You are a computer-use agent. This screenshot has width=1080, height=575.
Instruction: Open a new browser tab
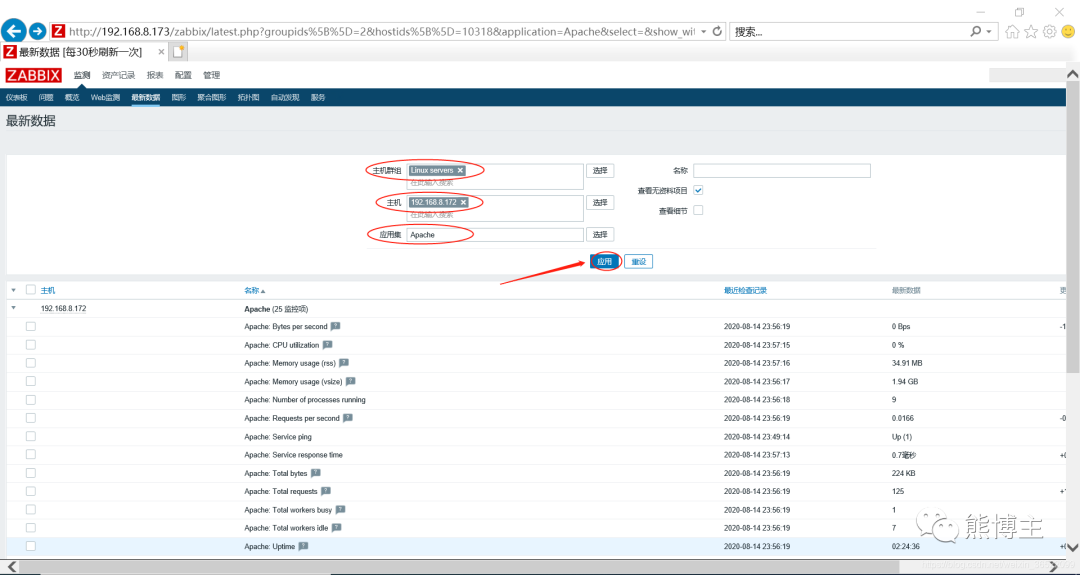pos(178,52)
